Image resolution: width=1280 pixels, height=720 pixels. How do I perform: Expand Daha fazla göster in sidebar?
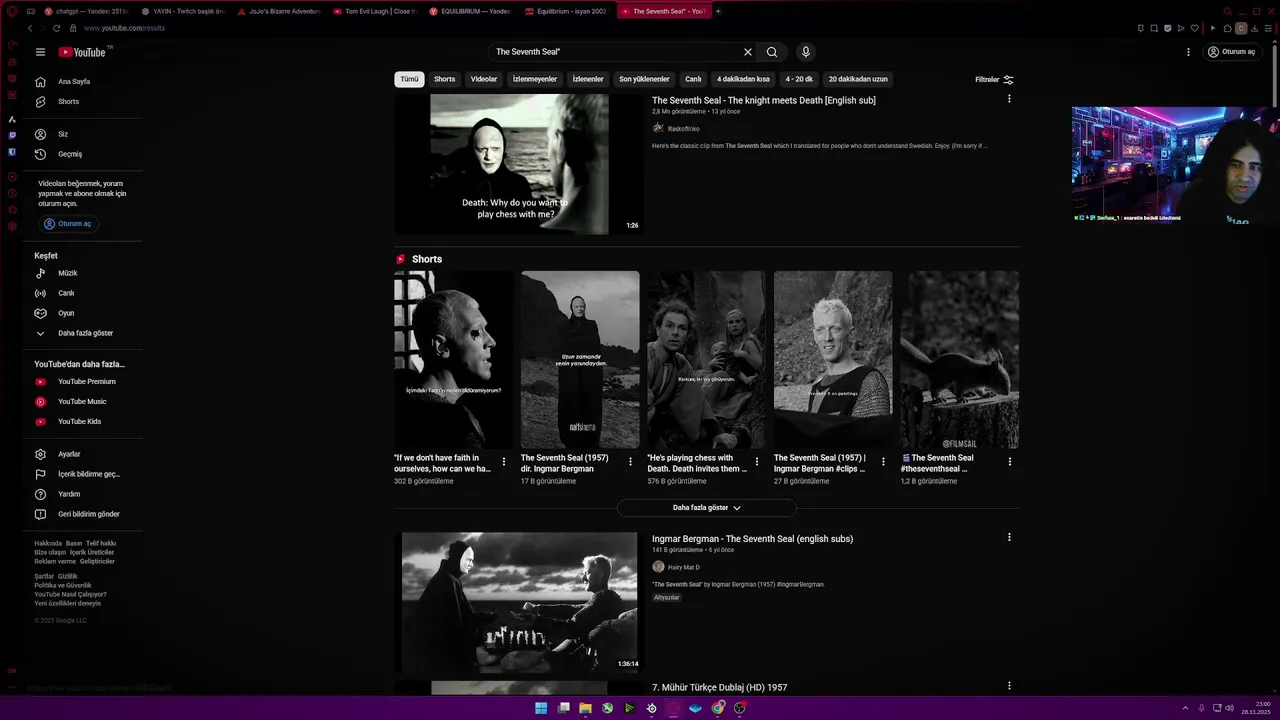(x=86, y=333)
